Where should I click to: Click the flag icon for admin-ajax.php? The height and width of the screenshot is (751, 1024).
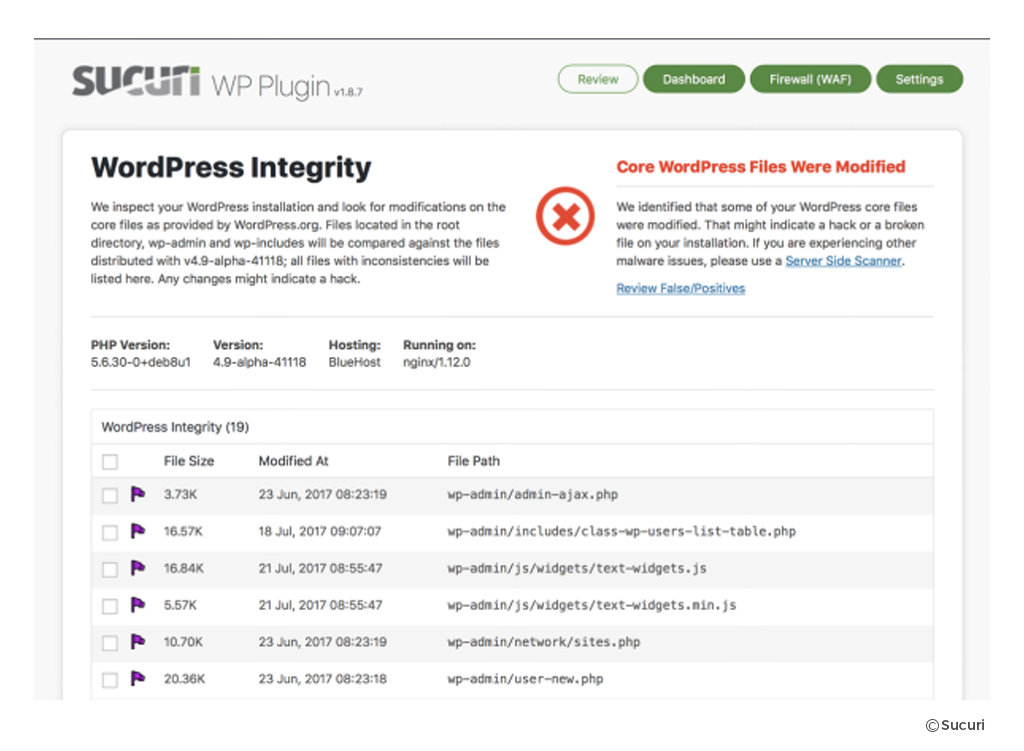tap(138, 494)
